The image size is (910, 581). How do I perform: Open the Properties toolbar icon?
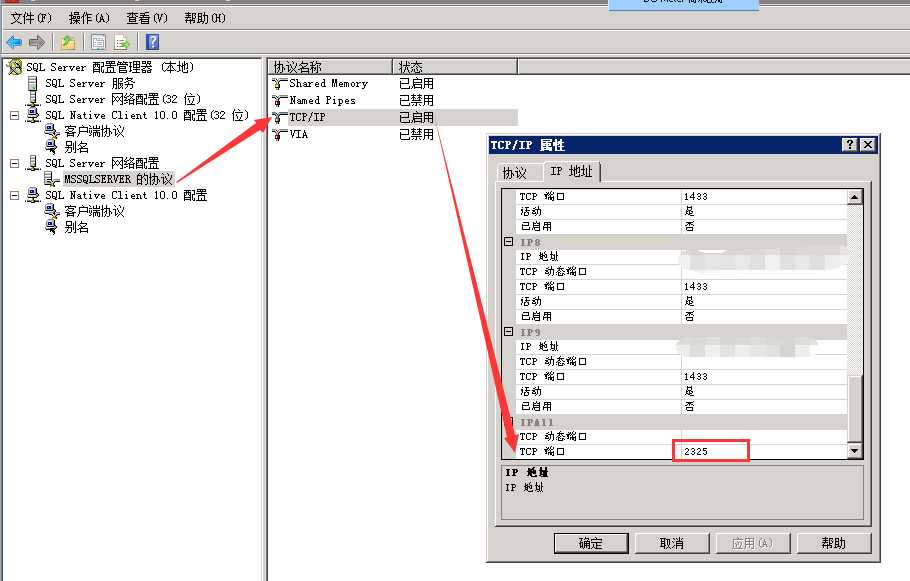pos(99,42)
